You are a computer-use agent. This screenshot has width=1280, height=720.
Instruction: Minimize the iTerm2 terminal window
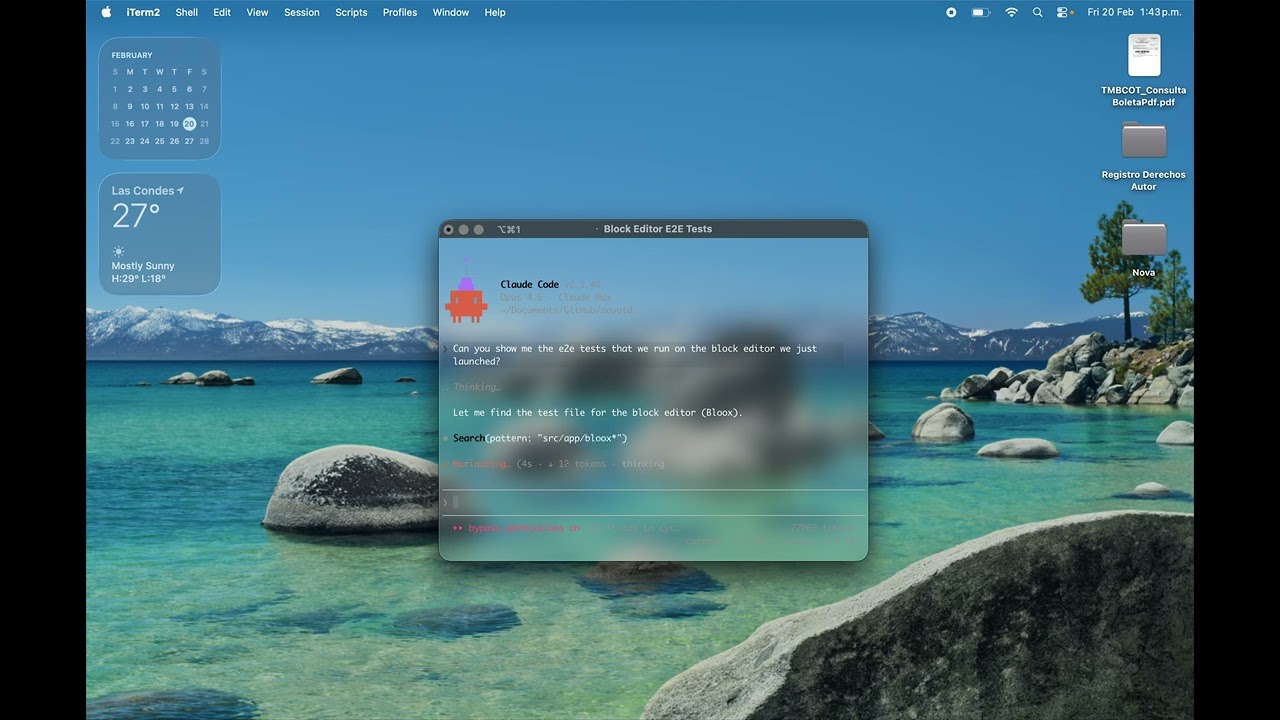[464, 229]
